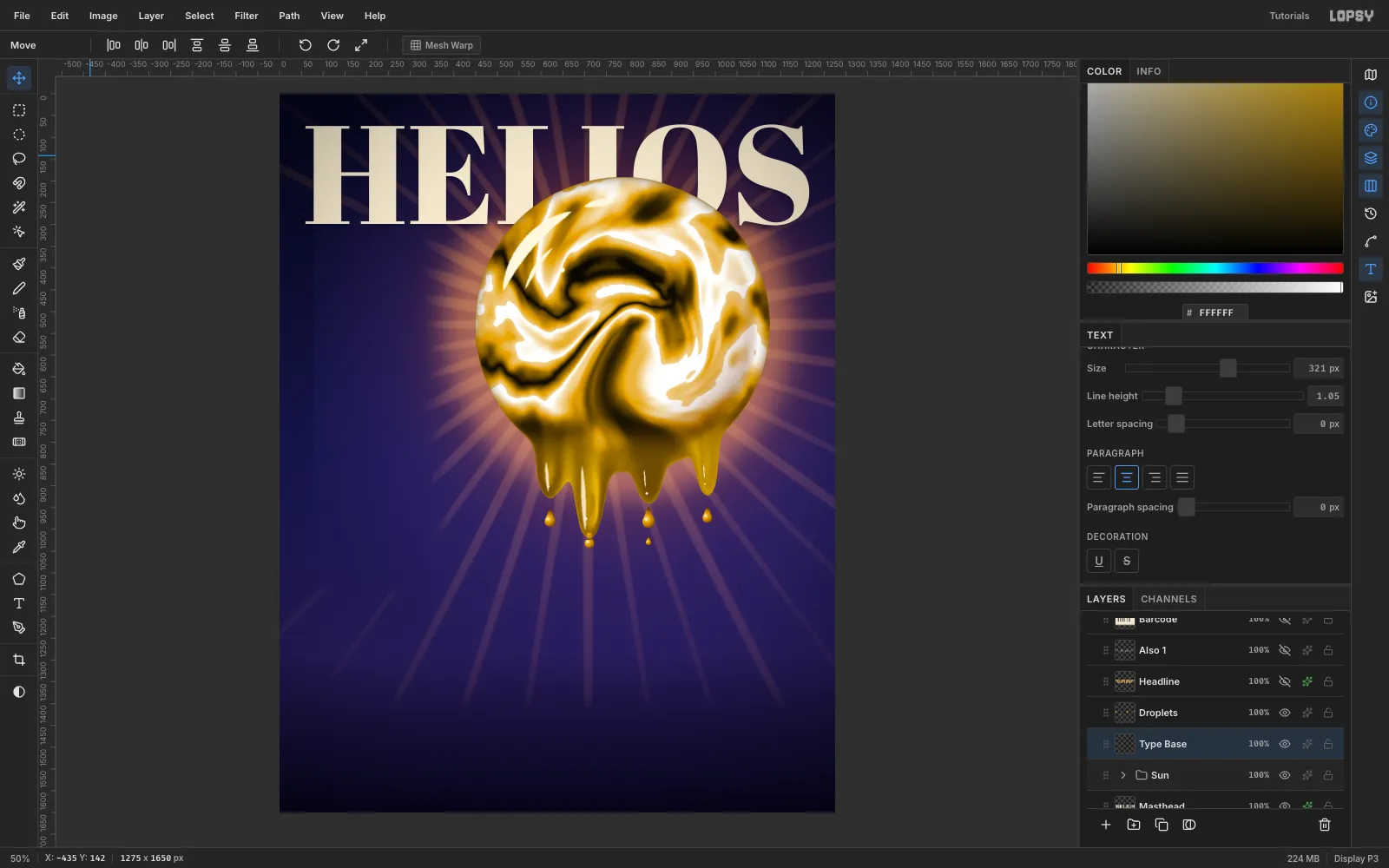The image size is (1389, 868).
Task: Duplicate the selected layer
Action: (1162, 825)
